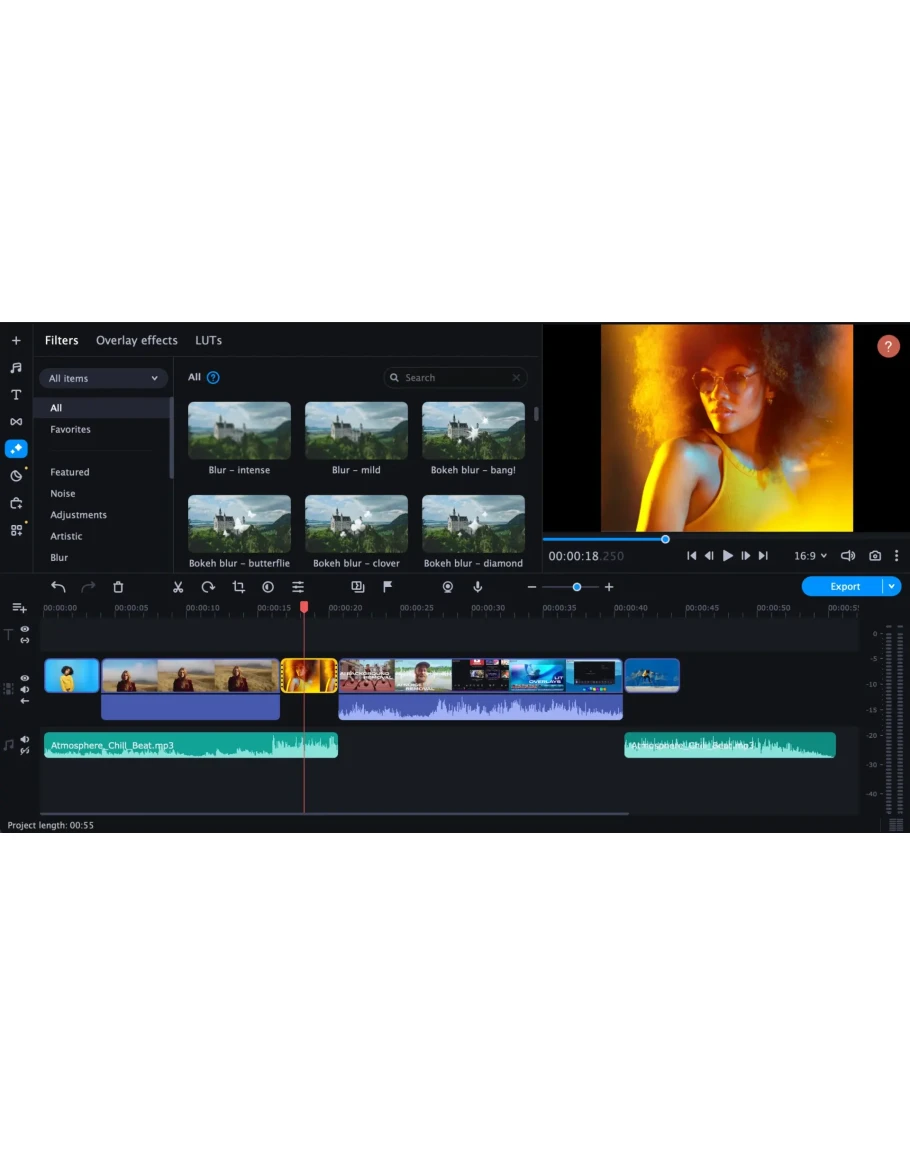Viewport: 910px width, 1155px height.
Task: Hide the video track using eye icon
Action: pyautogui.click(x=25, y=678)
